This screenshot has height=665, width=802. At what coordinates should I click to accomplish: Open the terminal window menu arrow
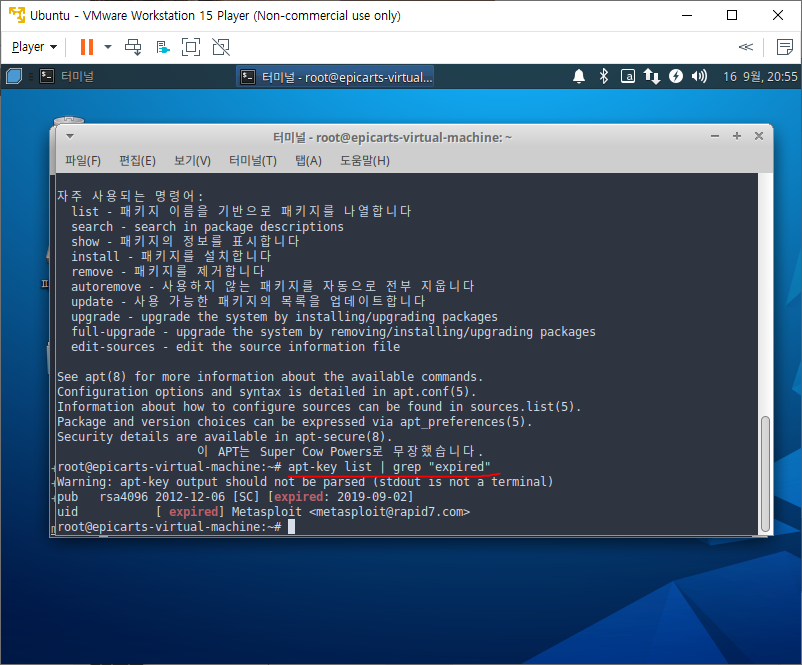(x=70, y=137)
